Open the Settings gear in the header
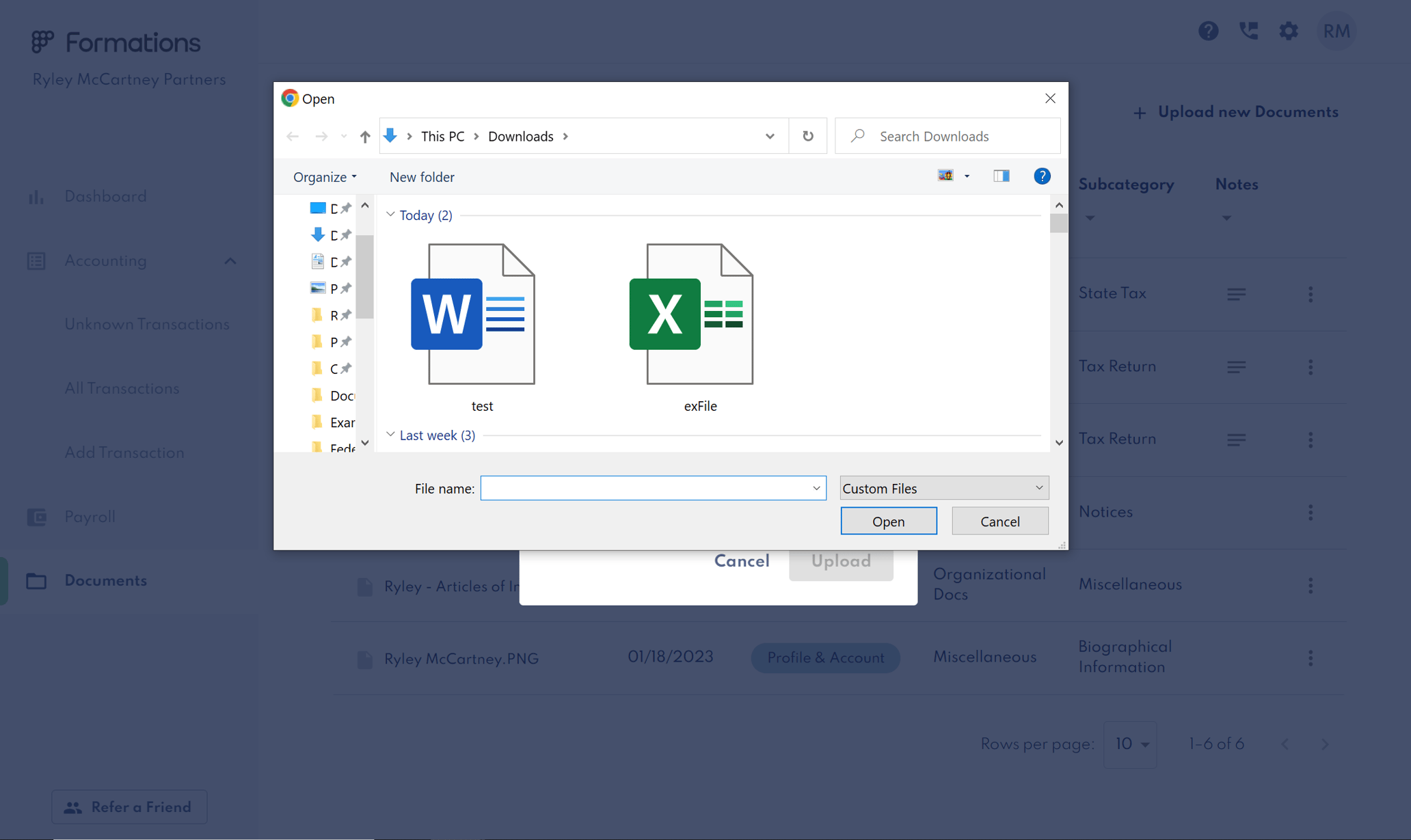1411x840 pixels. point(1288,31)
